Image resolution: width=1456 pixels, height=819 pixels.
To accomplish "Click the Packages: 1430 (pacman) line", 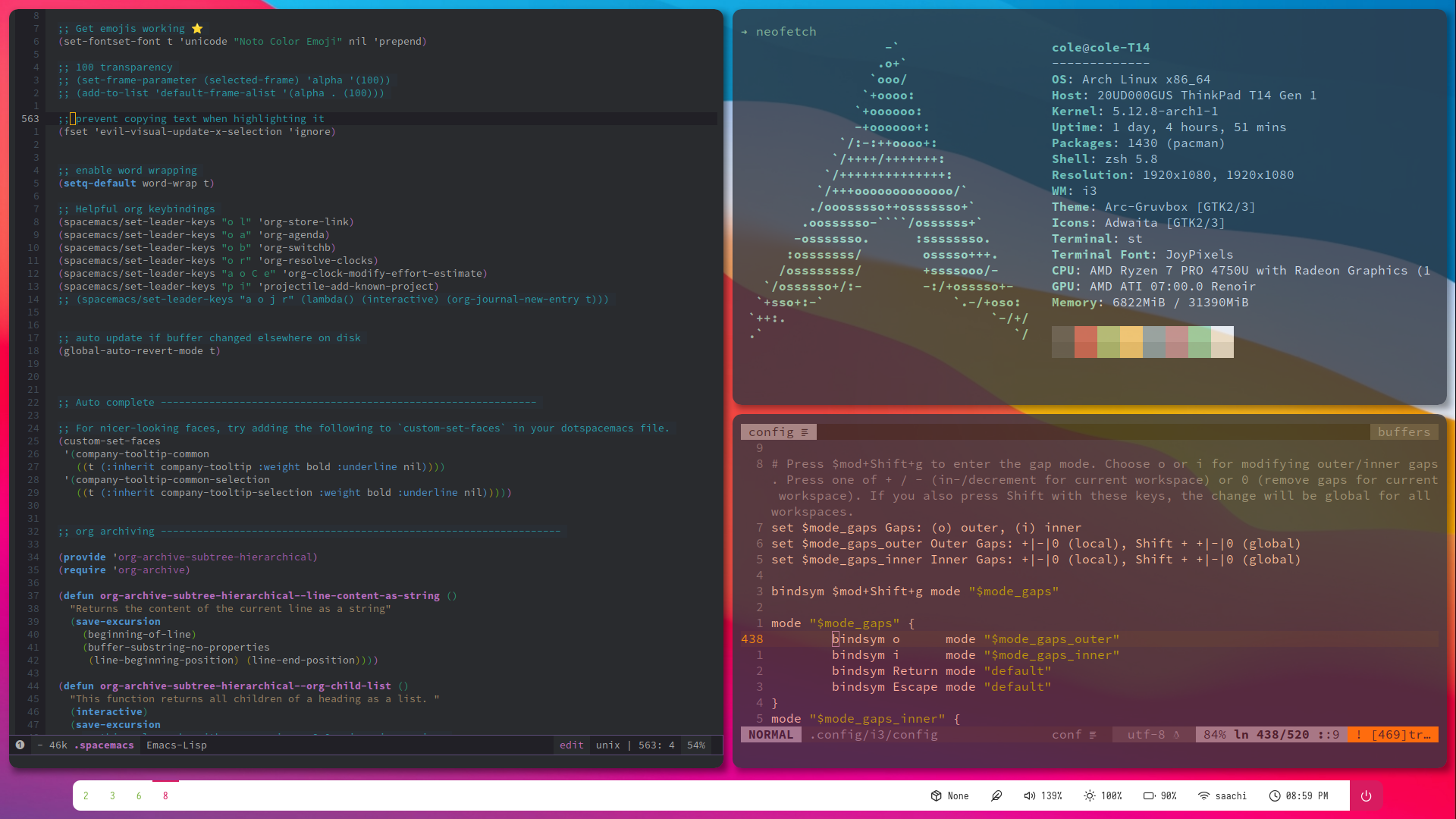I will pos(1138,143).
